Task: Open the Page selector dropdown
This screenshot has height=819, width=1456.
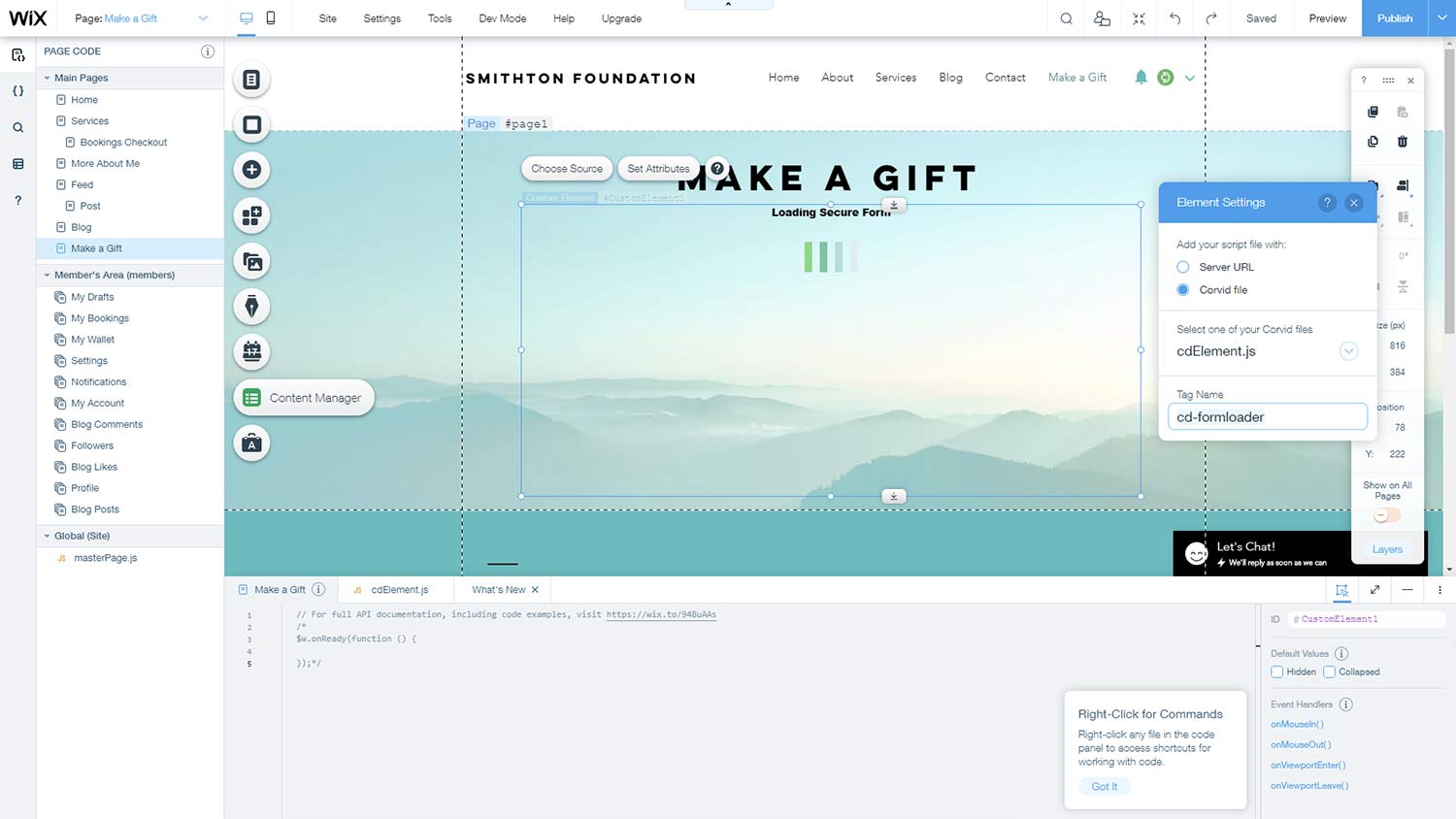Action: [203, 18]
